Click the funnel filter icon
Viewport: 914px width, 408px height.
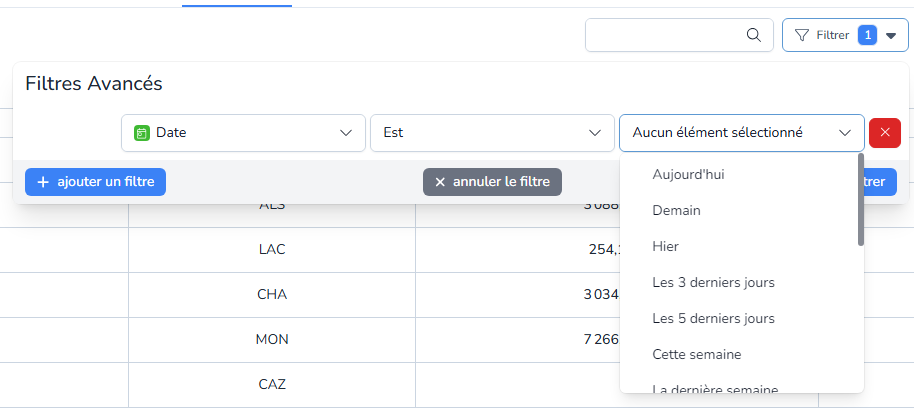click(x=801, y=35)
